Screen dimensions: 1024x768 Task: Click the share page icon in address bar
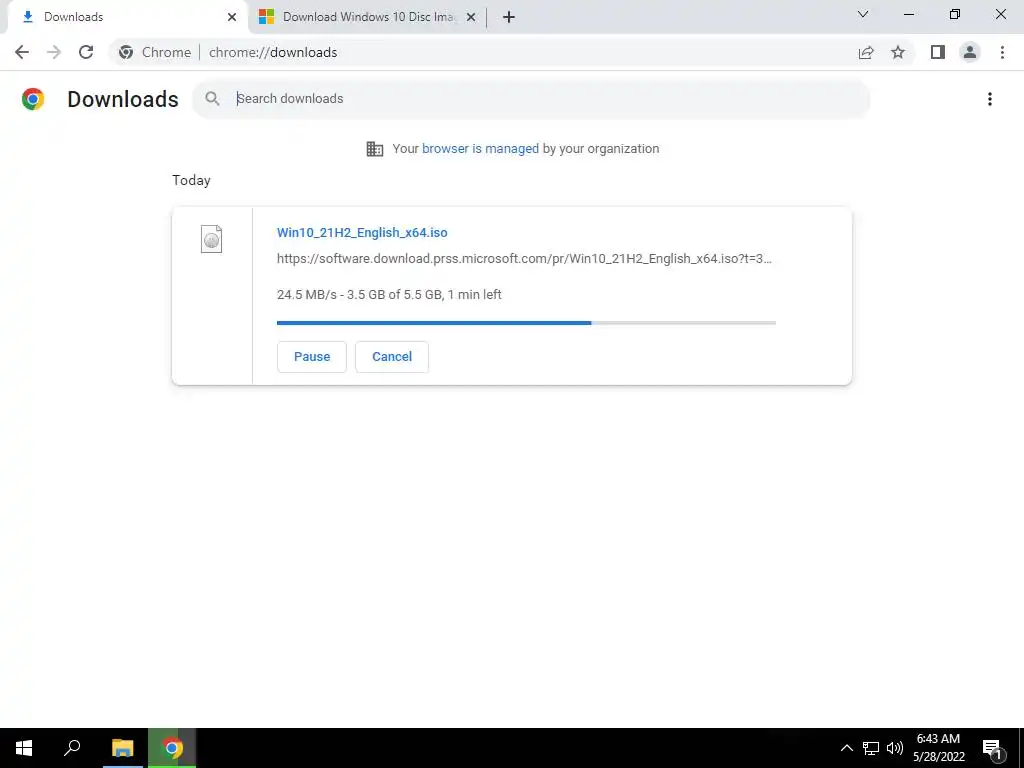pos(866,52)
